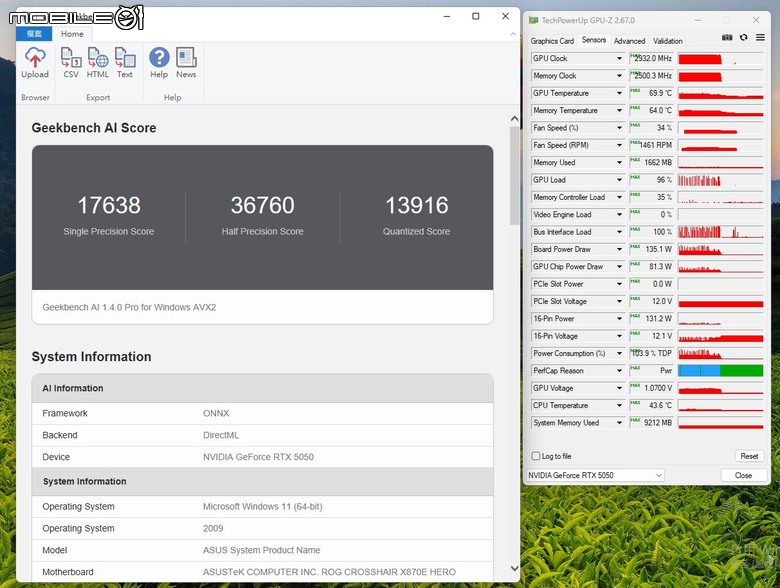780x588 pixels.
Task: Open Bus Interface Load sensor dropdown
Action: click(619, 232)
